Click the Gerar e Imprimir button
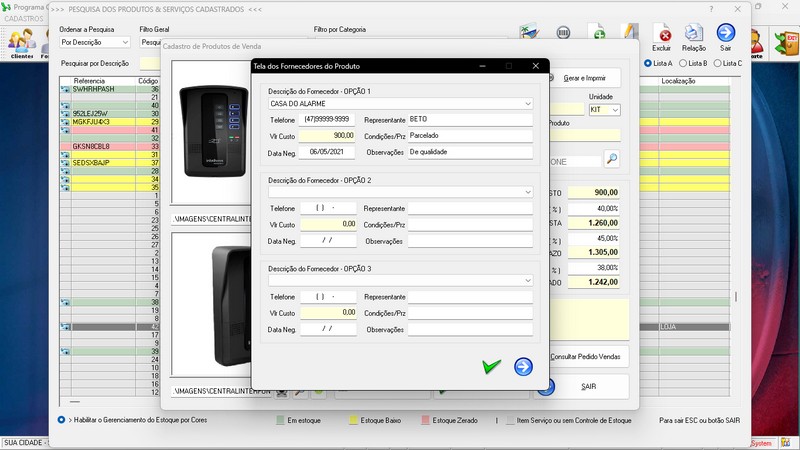 pos(584,78)
